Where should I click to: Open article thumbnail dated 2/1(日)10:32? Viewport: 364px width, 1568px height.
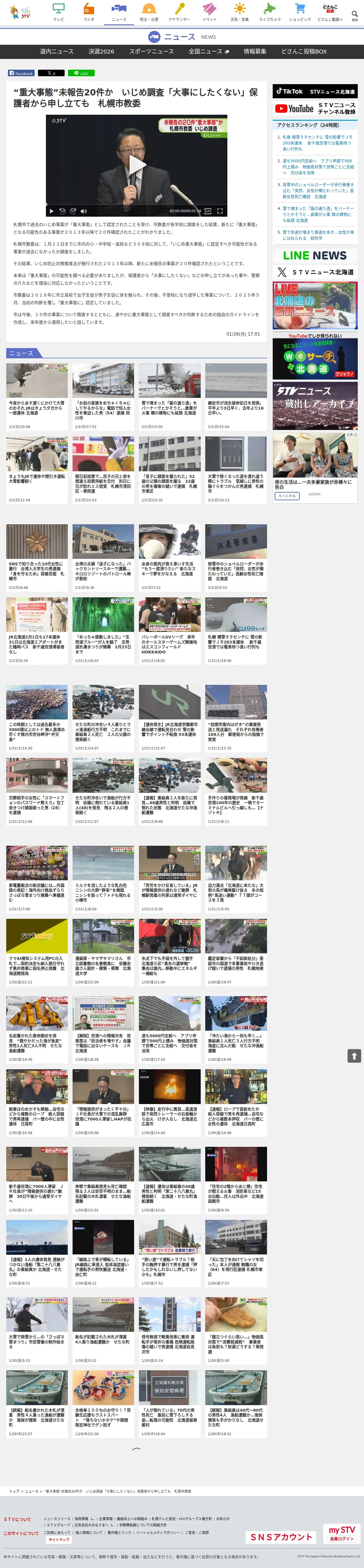[x=170, y=454]
